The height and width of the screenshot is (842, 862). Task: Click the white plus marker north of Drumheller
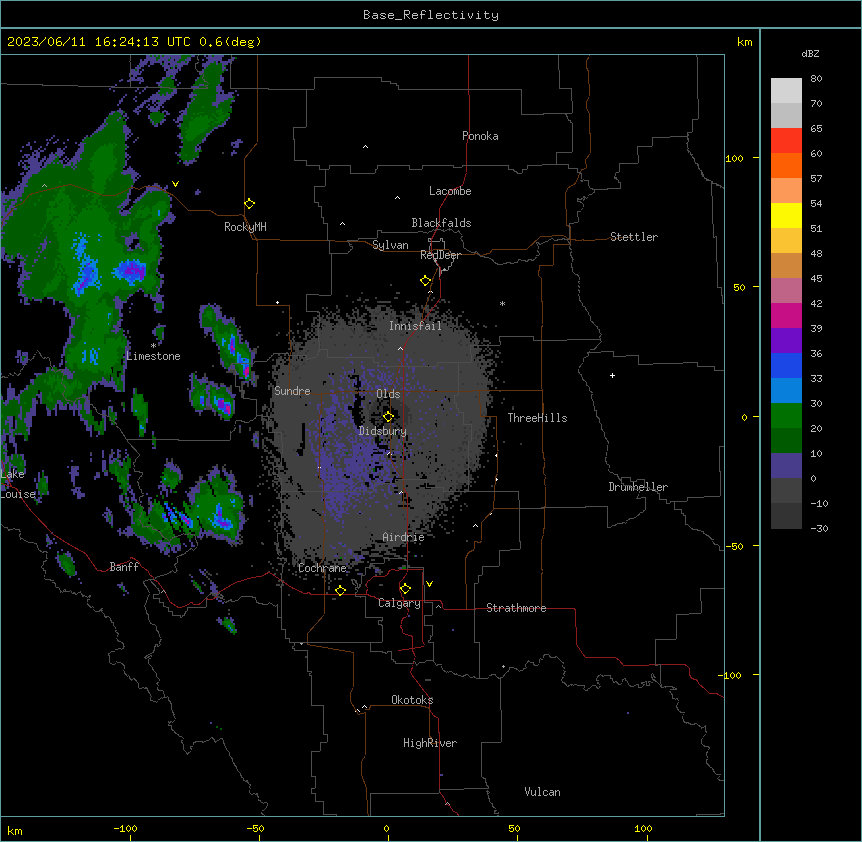(612, 375)
